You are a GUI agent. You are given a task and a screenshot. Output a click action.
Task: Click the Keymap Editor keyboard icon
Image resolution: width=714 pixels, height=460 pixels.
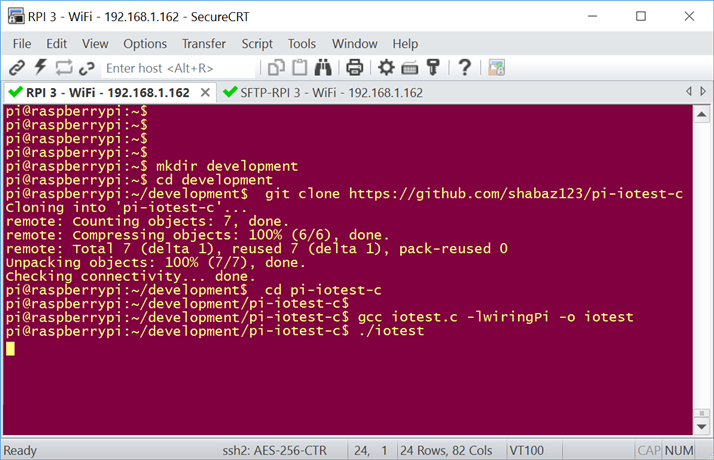(410, 68)
